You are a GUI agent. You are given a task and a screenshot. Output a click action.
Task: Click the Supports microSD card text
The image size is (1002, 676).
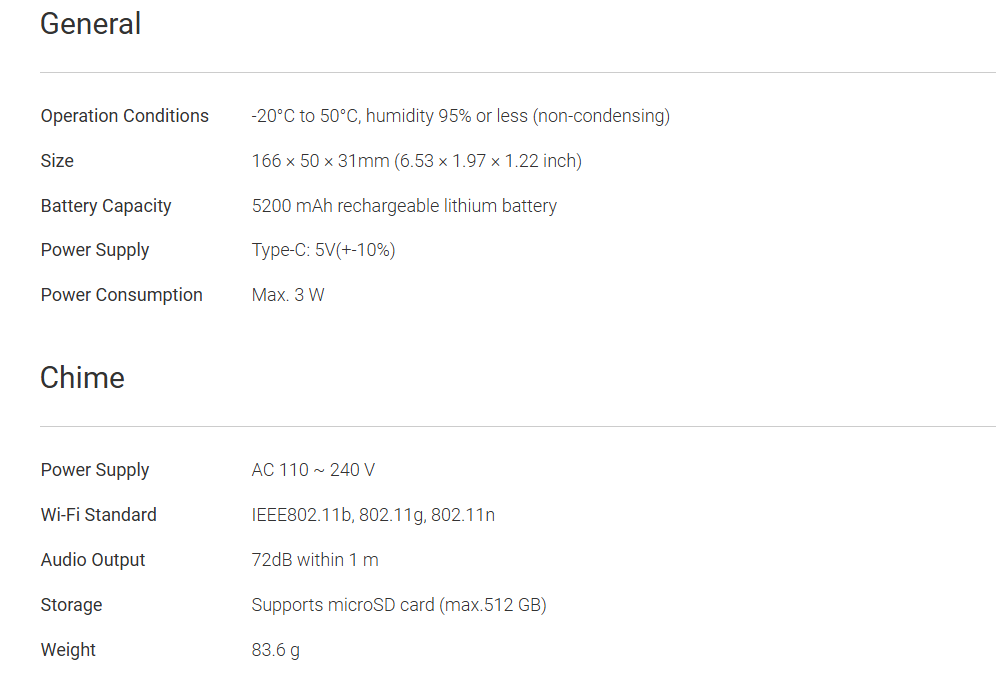(398, 605)
